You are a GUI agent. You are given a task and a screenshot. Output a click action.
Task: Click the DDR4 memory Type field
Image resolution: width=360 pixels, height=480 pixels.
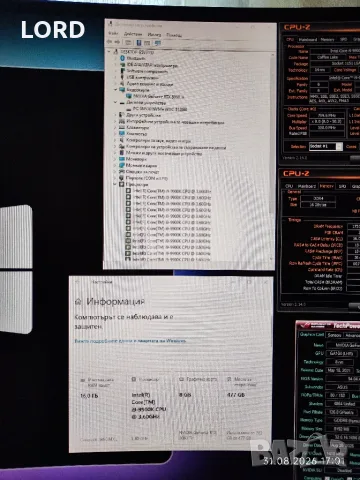tap(318, 198)
